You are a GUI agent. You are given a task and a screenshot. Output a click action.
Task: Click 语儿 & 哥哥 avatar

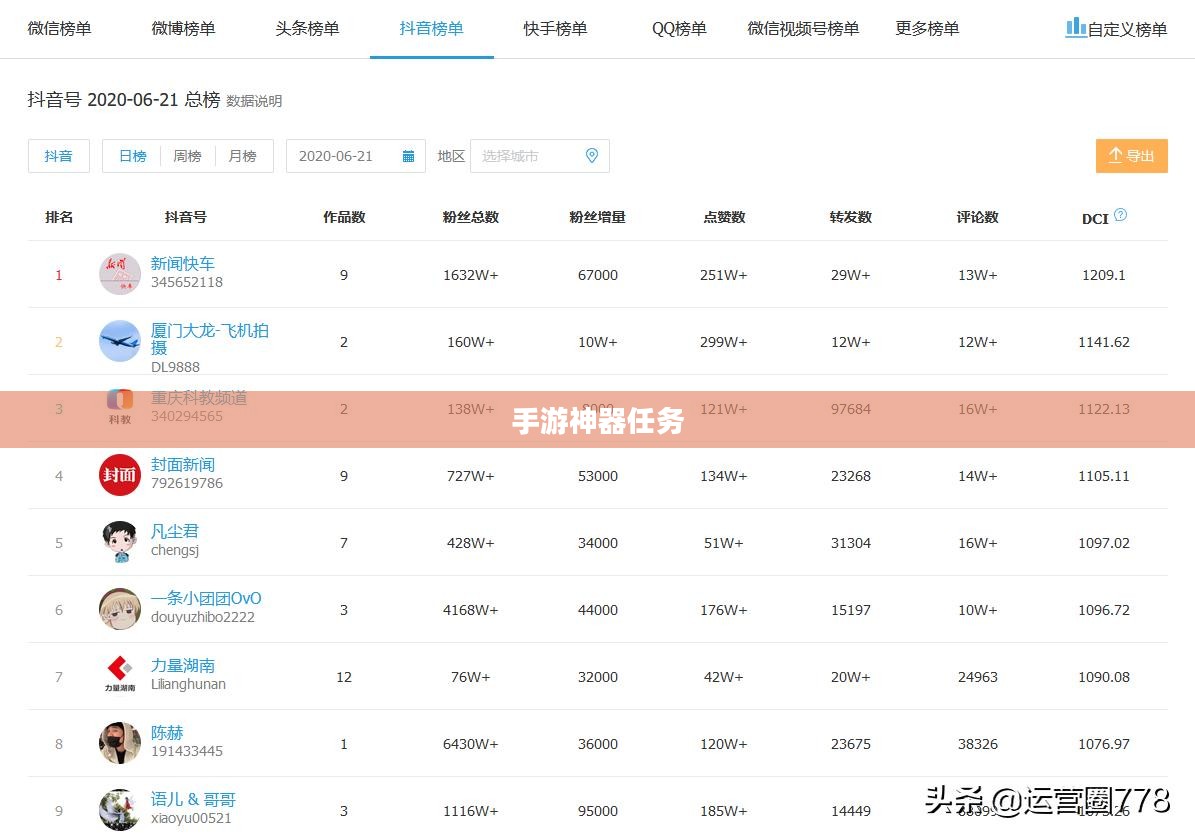120,810
